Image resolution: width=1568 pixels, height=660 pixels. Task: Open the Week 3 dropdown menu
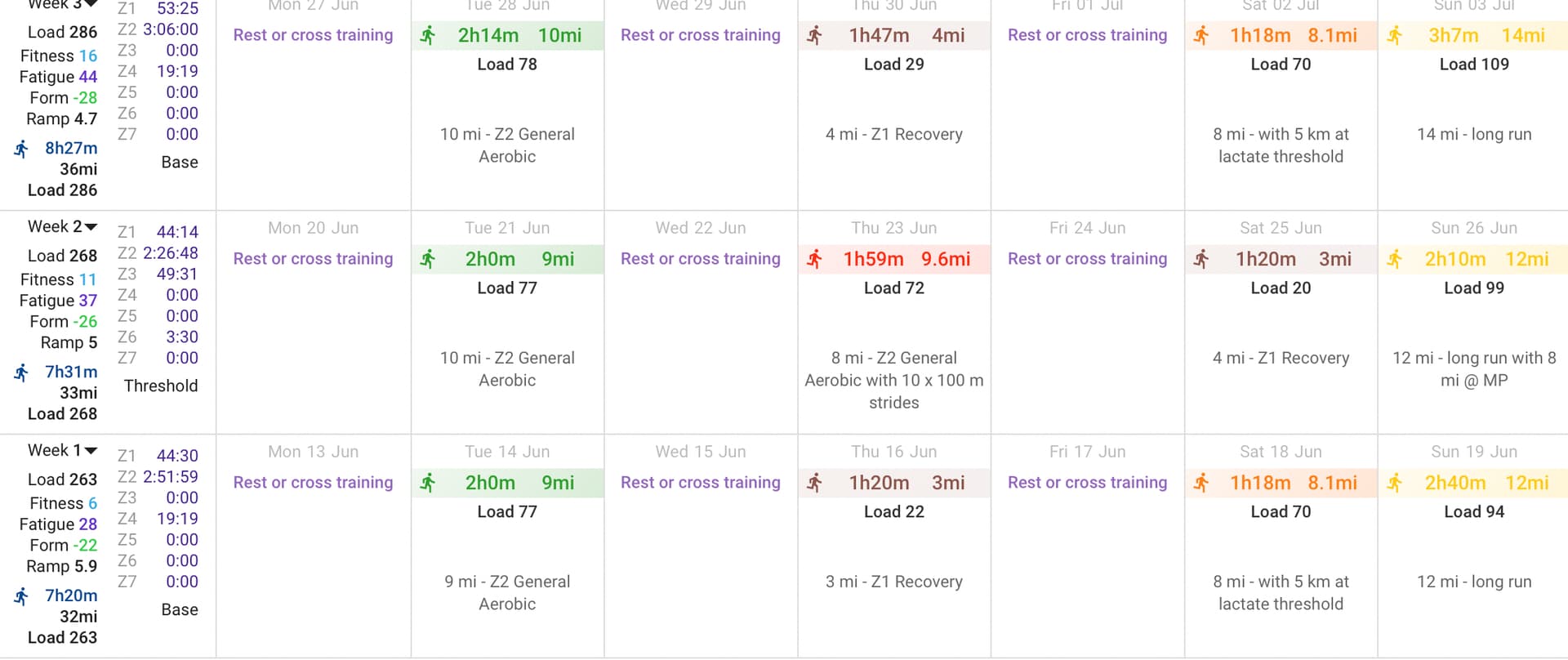pyautogui.click(x=91, y=4)
